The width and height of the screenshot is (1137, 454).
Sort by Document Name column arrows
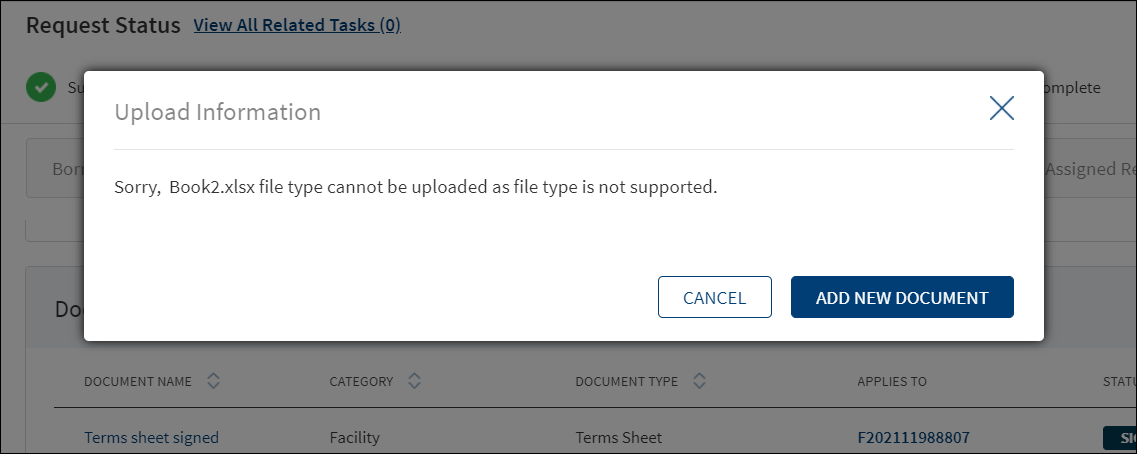point(213,381)
